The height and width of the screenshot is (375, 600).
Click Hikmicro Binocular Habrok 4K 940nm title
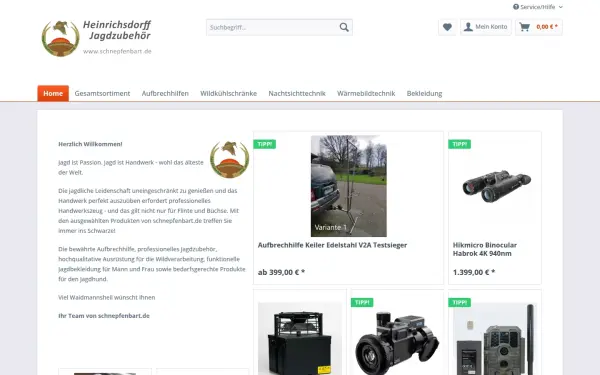coord(485,249)
